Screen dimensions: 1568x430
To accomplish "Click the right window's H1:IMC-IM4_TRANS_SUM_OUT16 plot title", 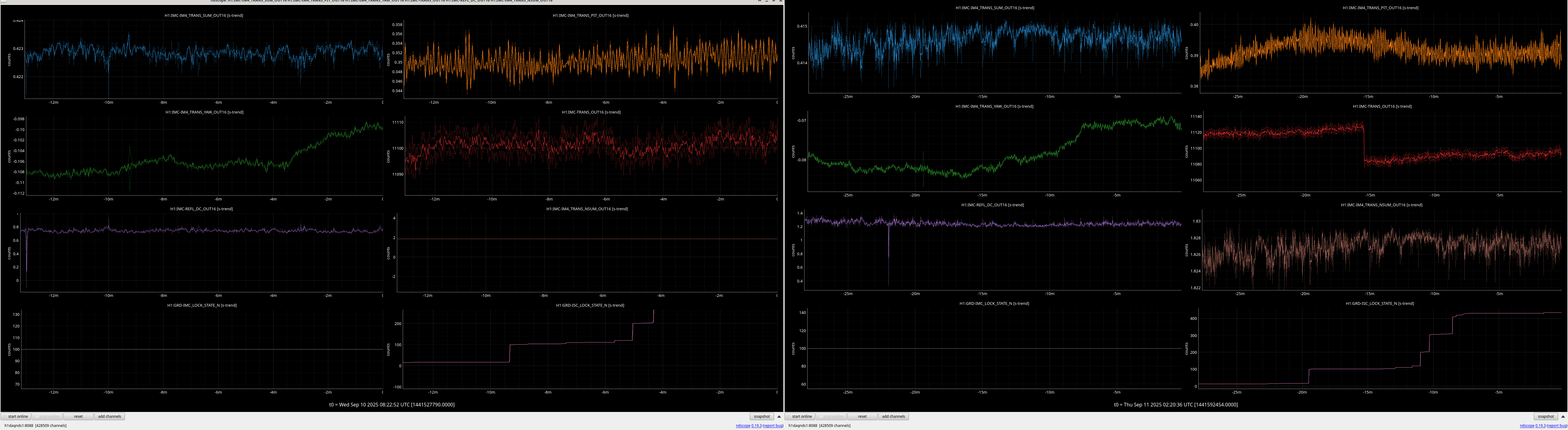I will click(995, 8).
